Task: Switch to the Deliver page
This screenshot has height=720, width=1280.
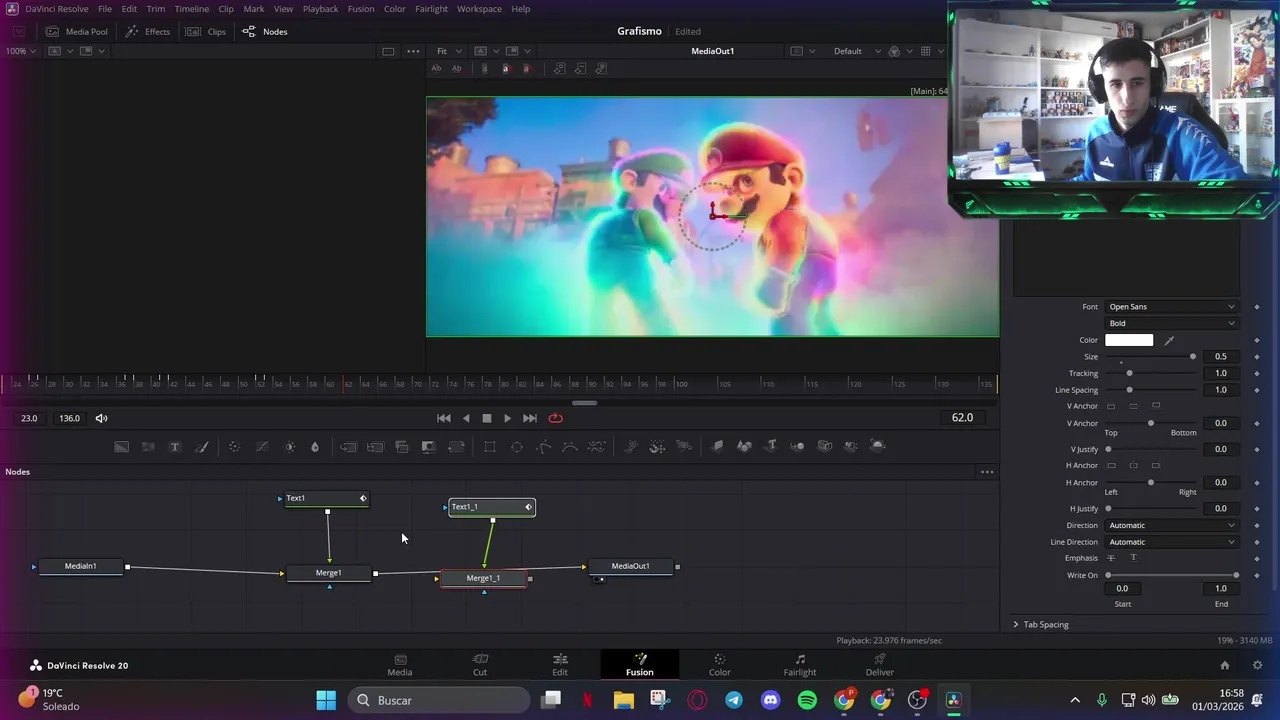Action: tap(880, 665)
